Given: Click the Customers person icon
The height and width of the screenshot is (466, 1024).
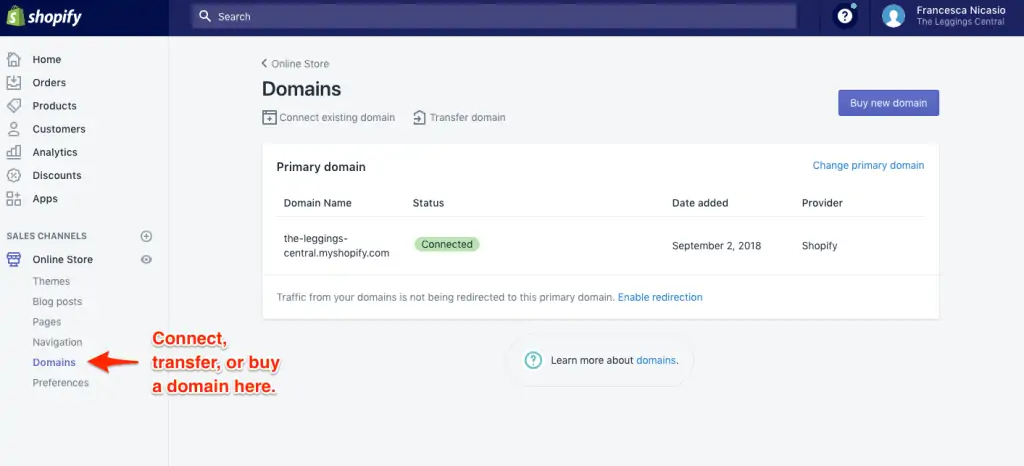Looking at the screenshot, I should [14, 129].
